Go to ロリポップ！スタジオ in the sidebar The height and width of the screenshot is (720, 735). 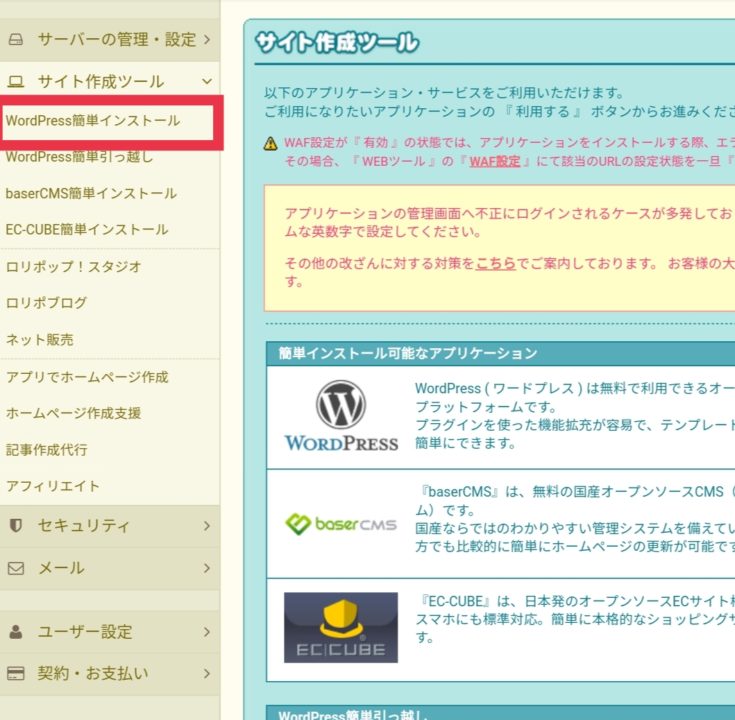pos(73,267)
